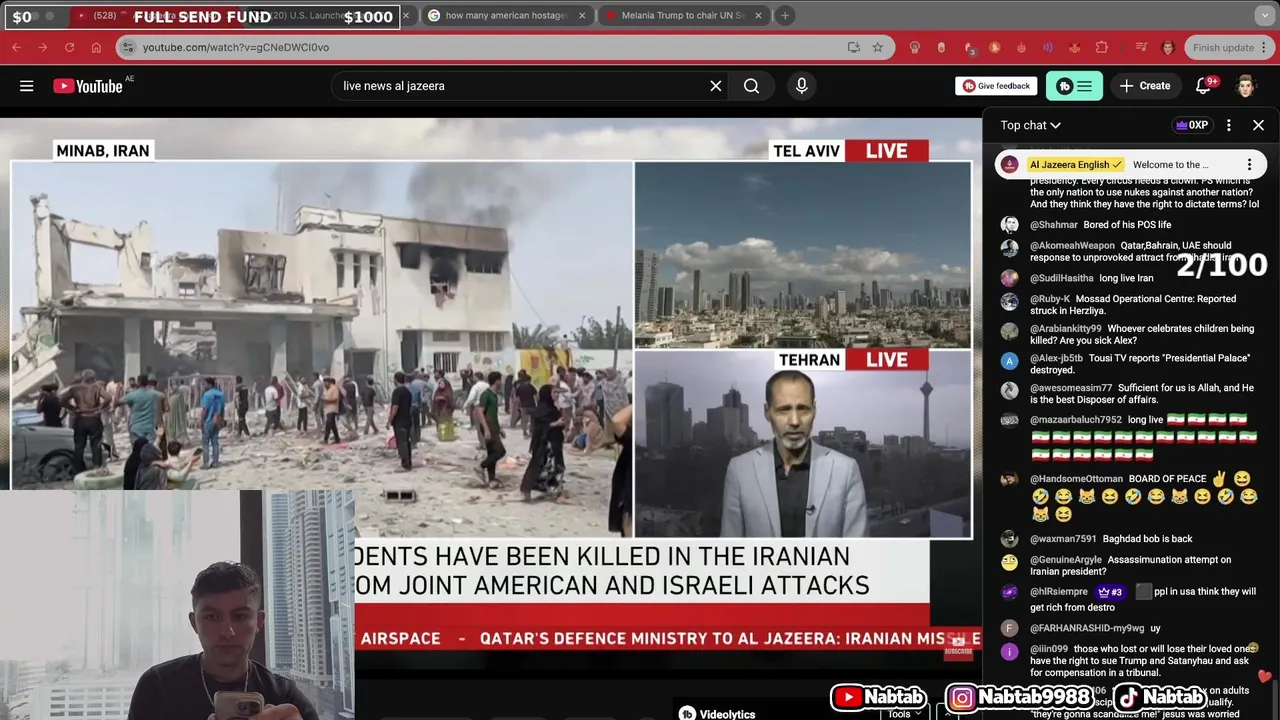View site information icon in address bar
1280x720 pixels.
click(127, 47)
